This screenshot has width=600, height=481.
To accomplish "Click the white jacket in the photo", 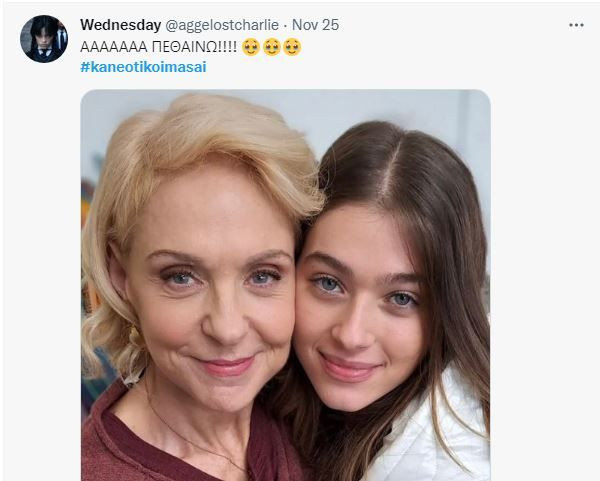I will [440, 440].
